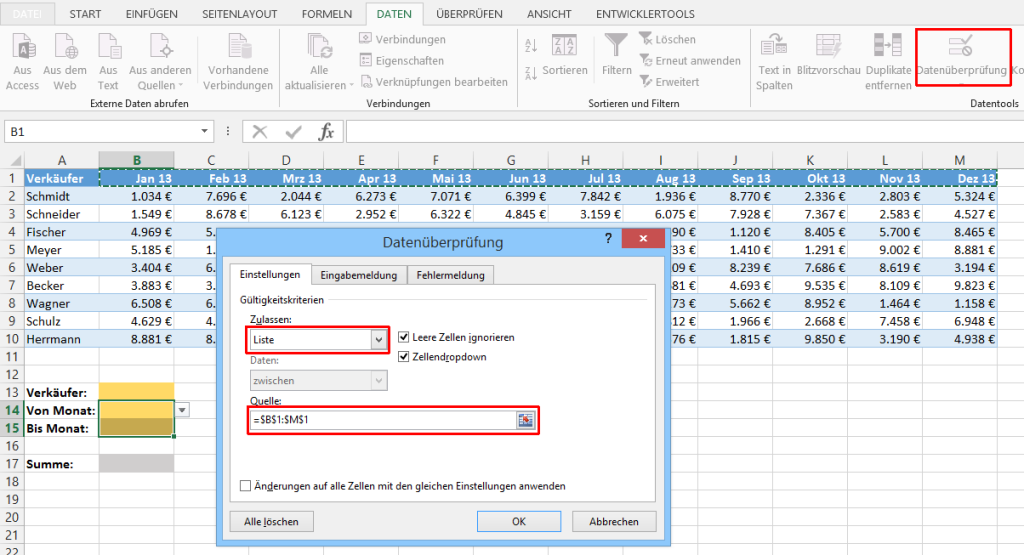Click Text in Spalten icon
Screen dimensions: 1024x555
pyautogui.click(x=774, y=46)
